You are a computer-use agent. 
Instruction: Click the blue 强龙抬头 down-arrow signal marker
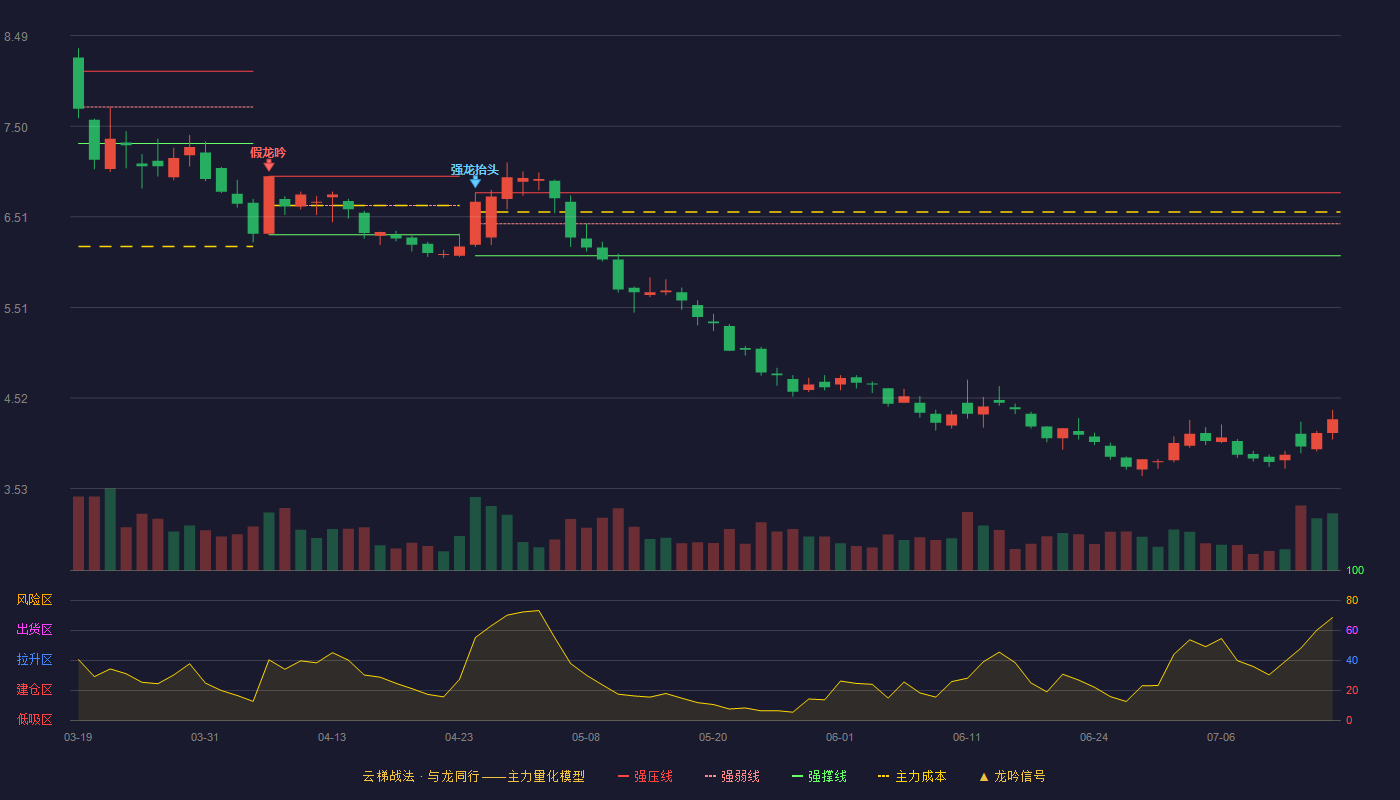[475, 181]
